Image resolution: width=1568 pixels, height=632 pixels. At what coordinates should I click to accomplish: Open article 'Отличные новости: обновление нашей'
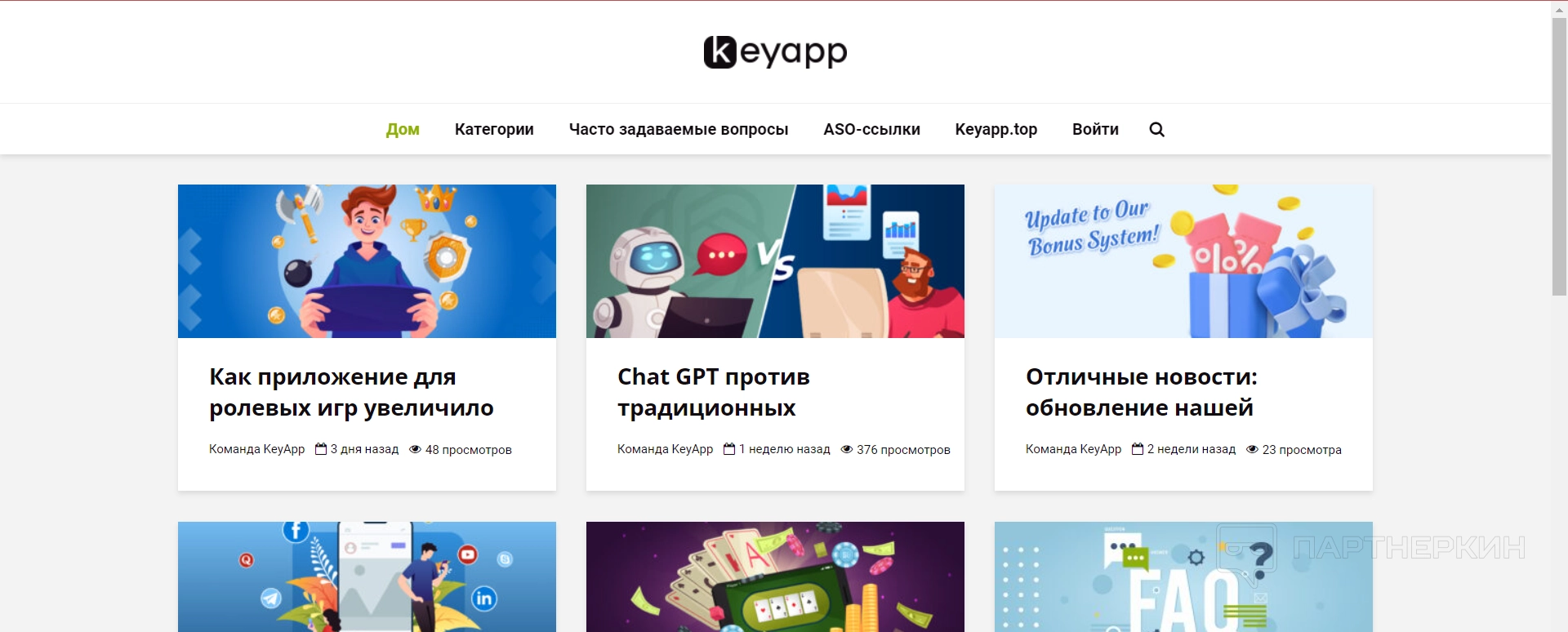point(1142,392)
